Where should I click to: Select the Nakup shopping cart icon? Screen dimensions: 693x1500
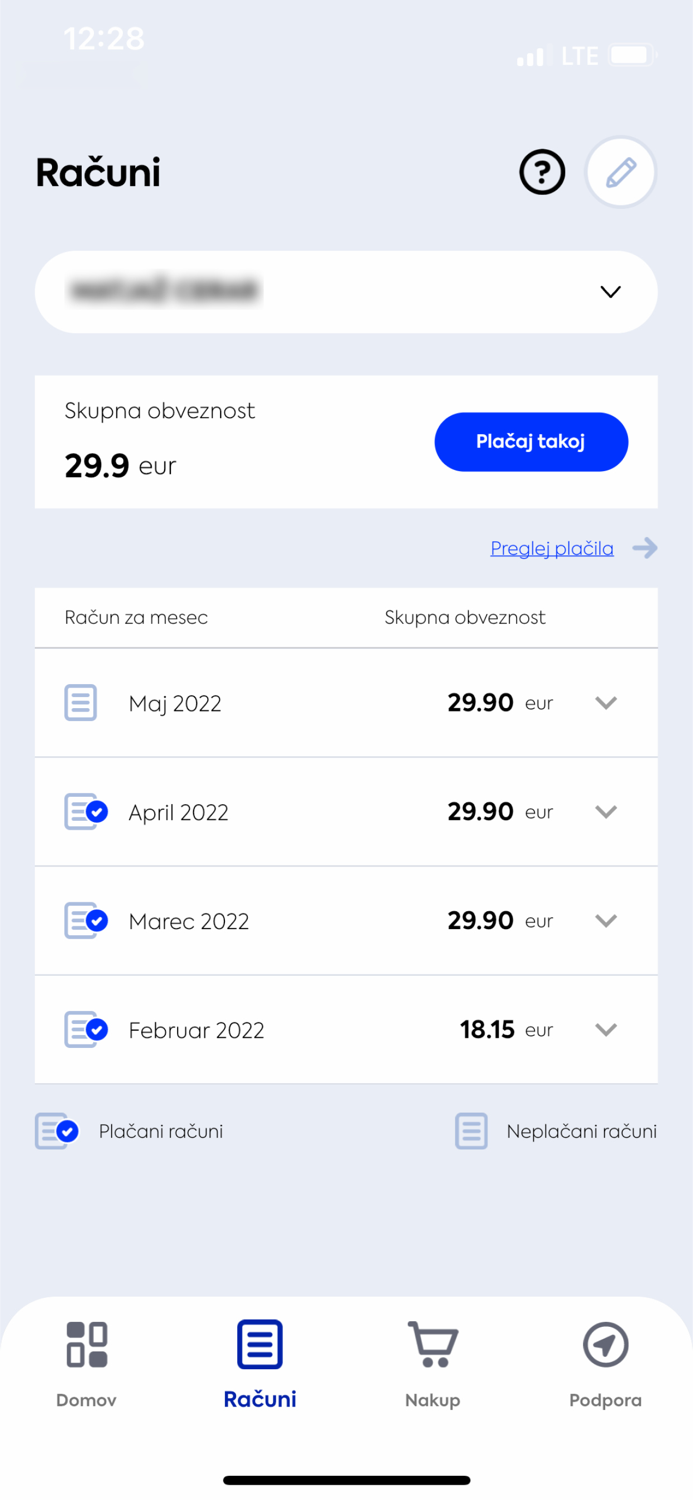click(x=432, y=1343)
